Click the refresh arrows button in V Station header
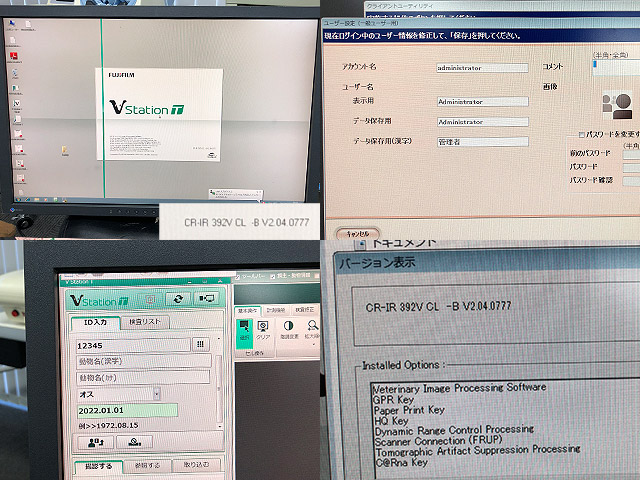 click(178, 299)
